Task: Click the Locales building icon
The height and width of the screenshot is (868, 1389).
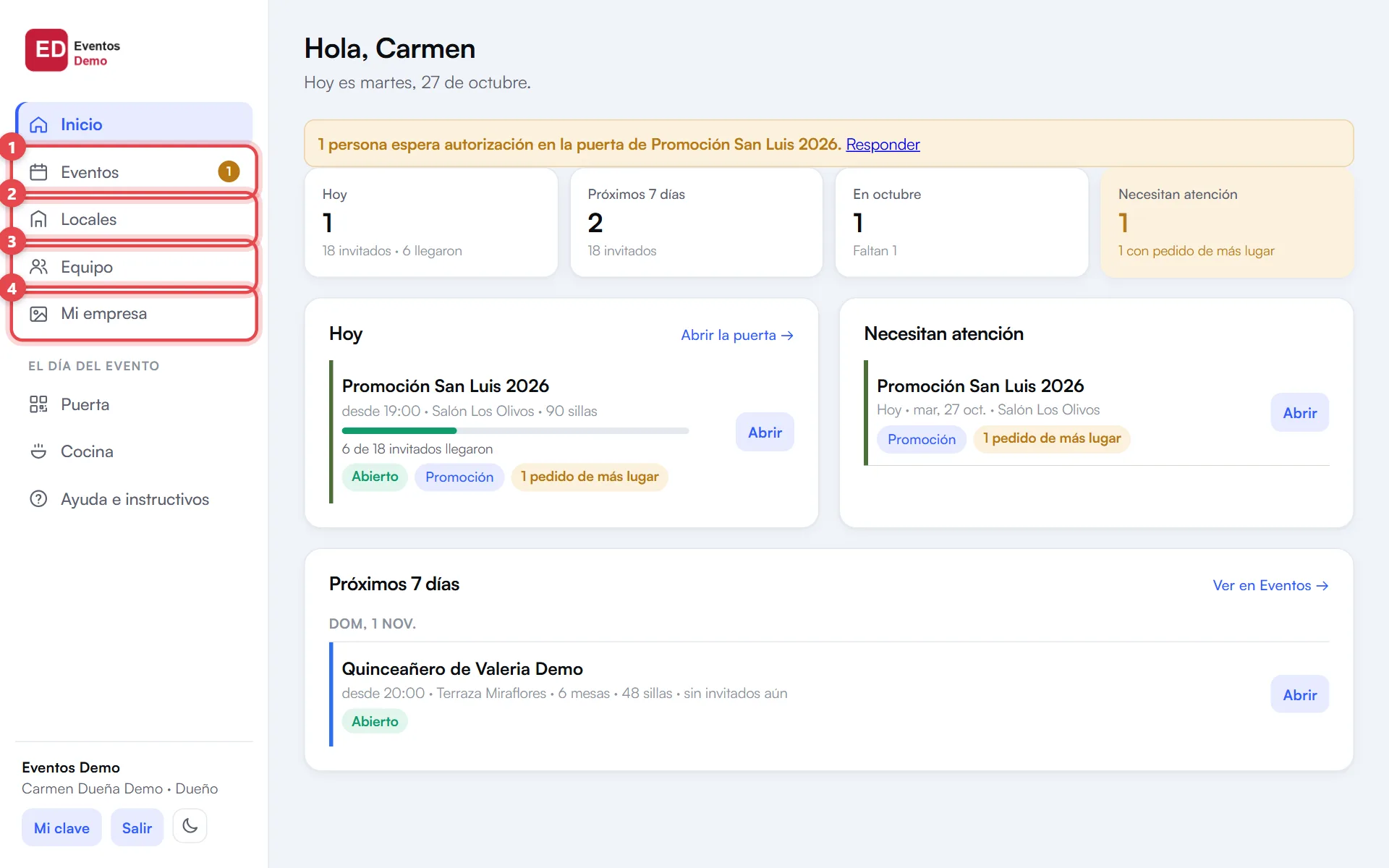Action: (38, 219)
